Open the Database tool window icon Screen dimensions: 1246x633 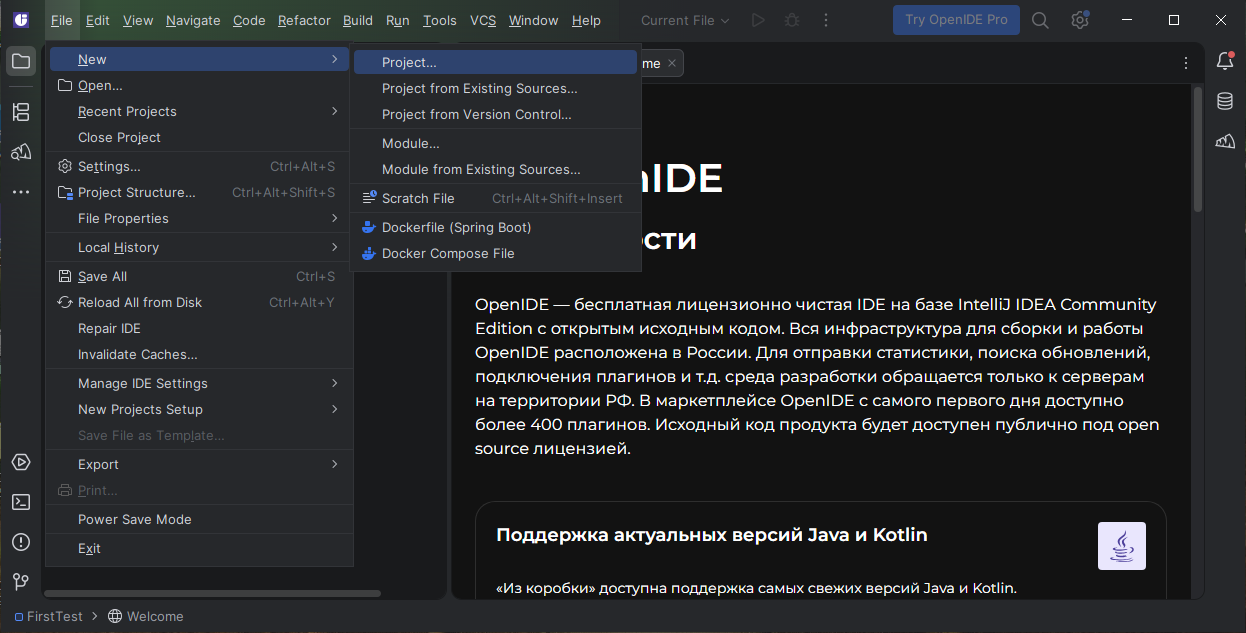[x=1225, y=101]
